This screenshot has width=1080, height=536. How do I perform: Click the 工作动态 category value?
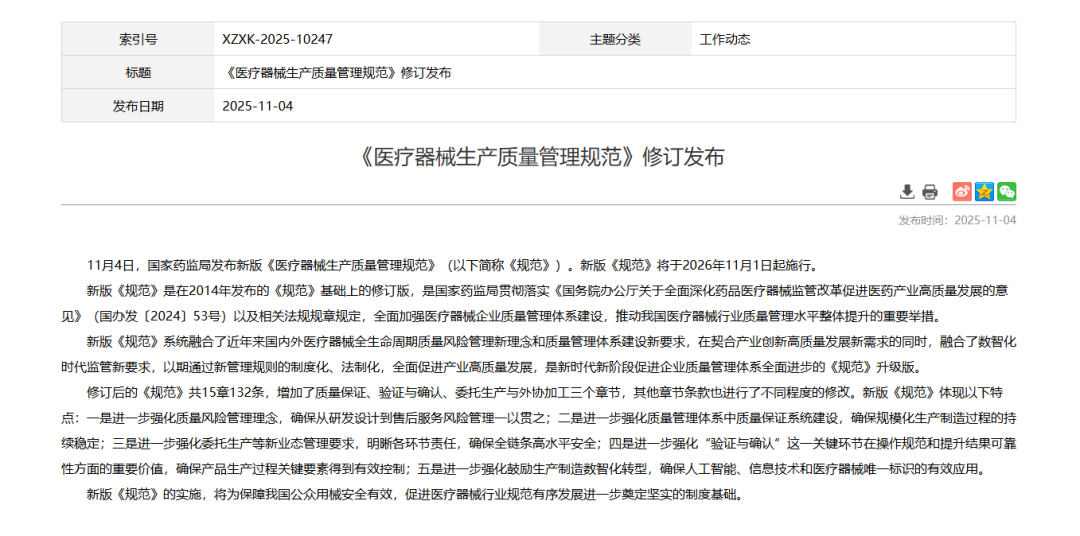point(725,39)
